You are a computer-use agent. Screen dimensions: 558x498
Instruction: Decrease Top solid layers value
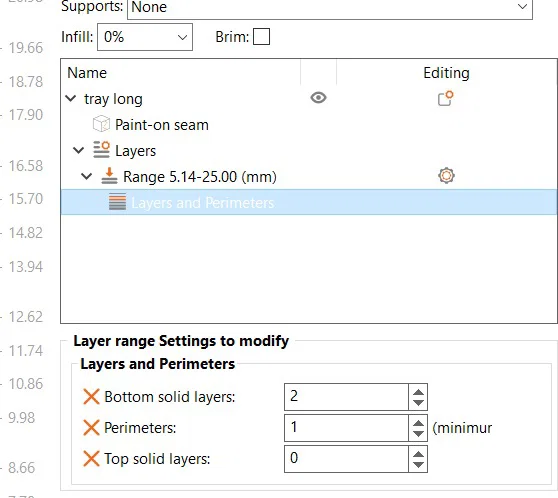pos(418,465)
